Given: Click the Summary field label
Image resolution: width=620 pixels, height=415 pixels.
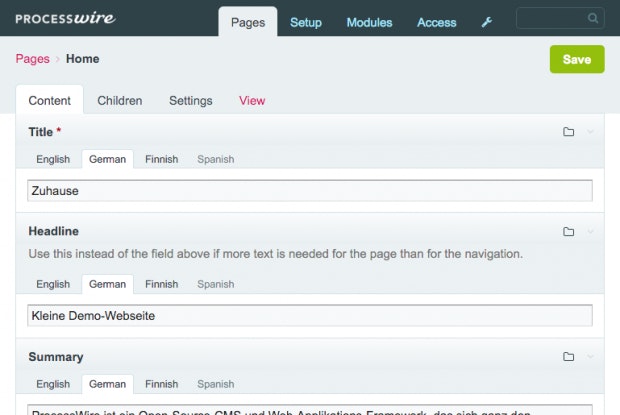Looking at the screenshot, I should tap(56, 357).
